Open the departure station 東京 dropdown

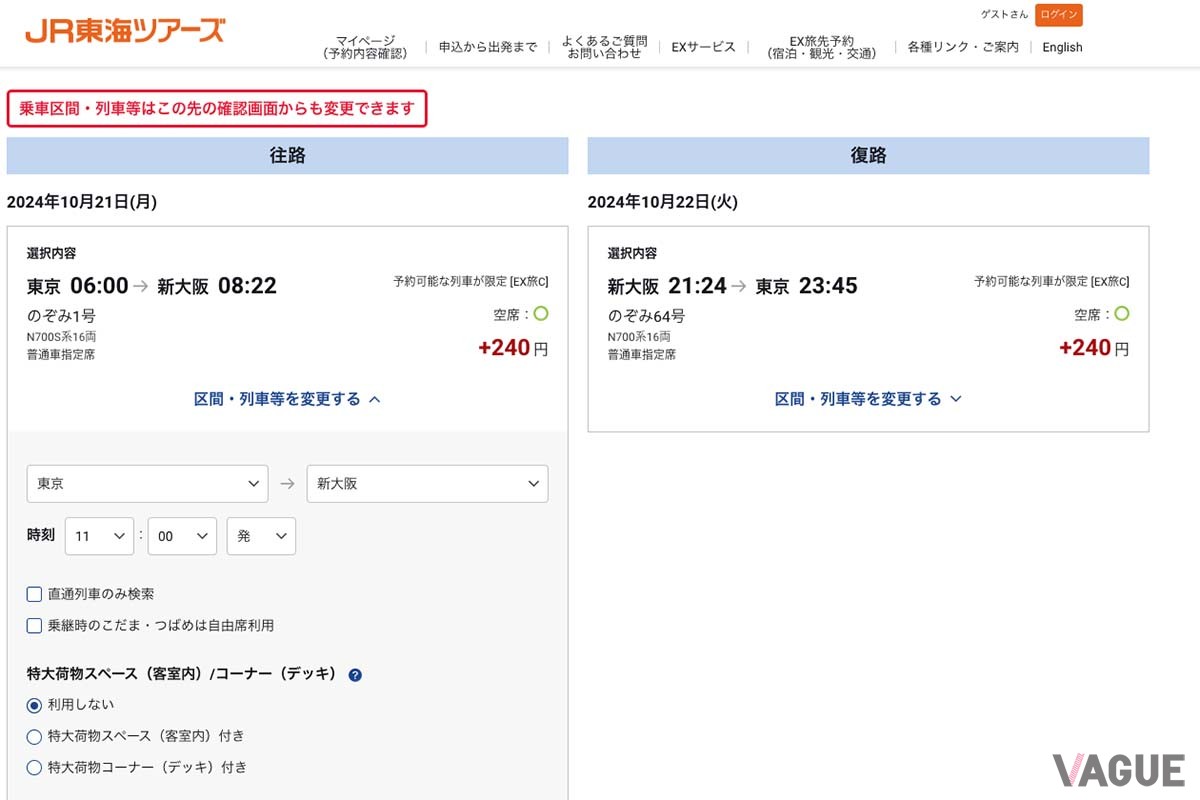tap(147, 483)
